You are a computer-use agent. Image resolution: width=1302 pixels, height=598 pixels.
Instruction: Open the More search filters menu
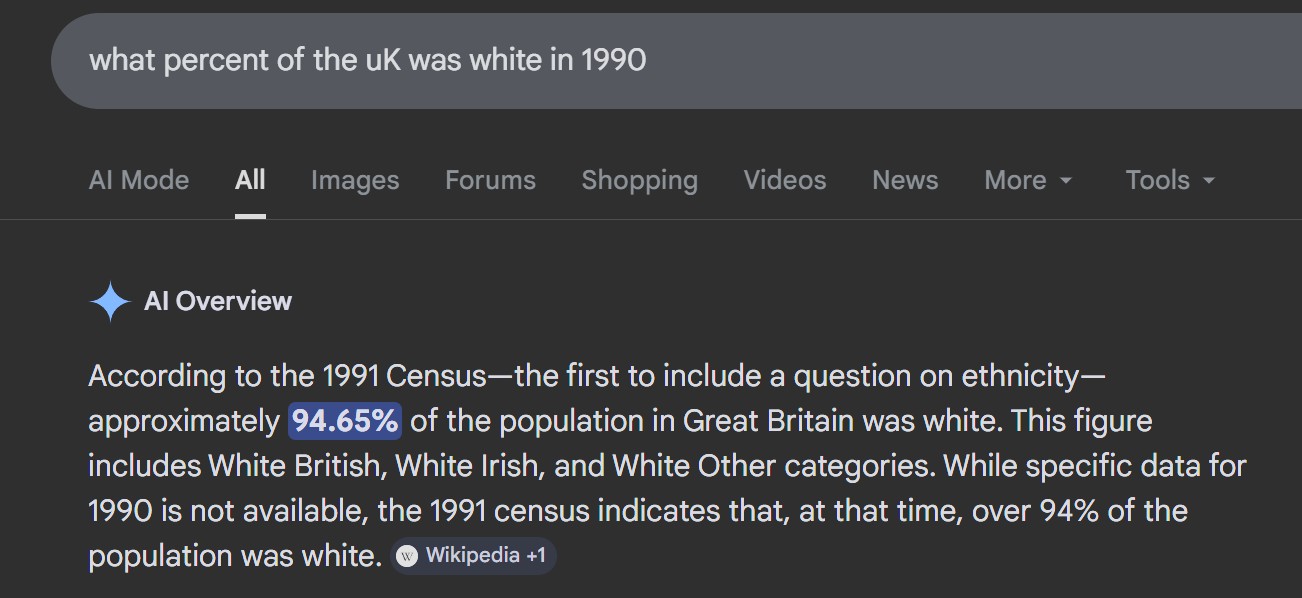point(1027,180)
